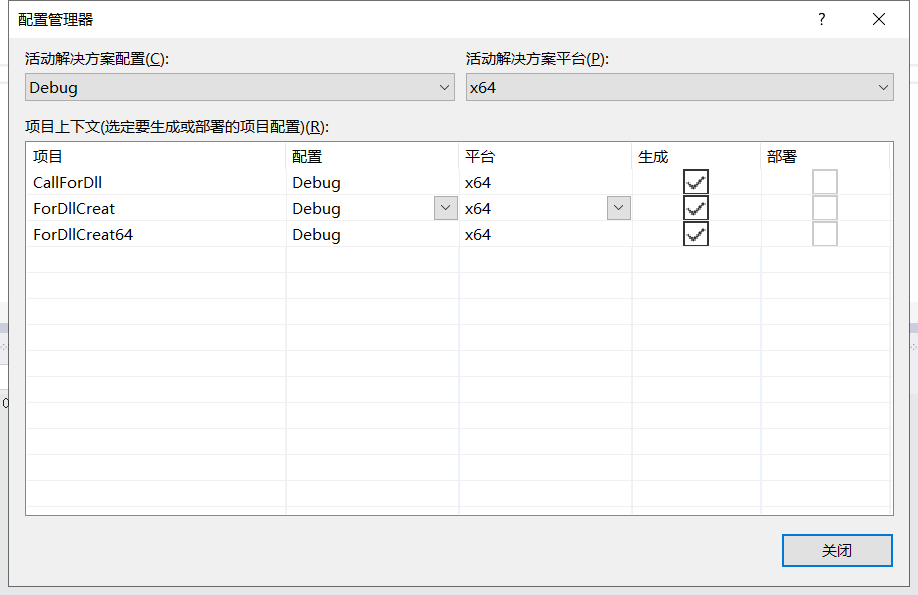
Task: Toggle the build checkbox for CallForDll
Action: (x=696, y=182)
